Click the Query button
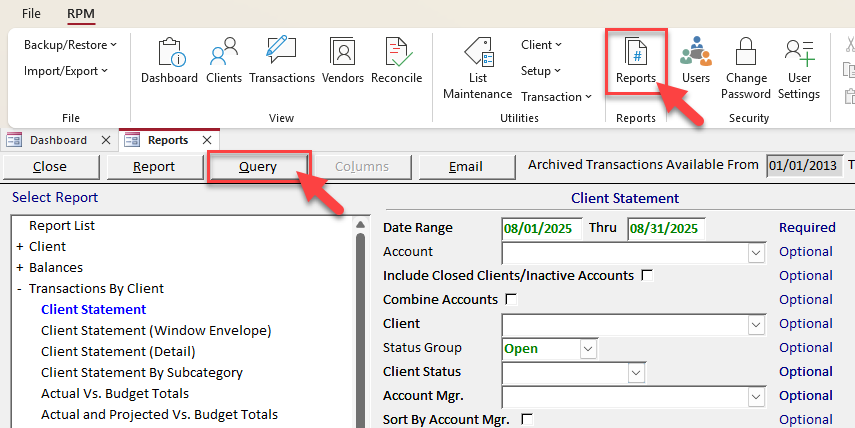Image resolution: width=855 pixels, height=428 pixels. (x=258, y=166)
